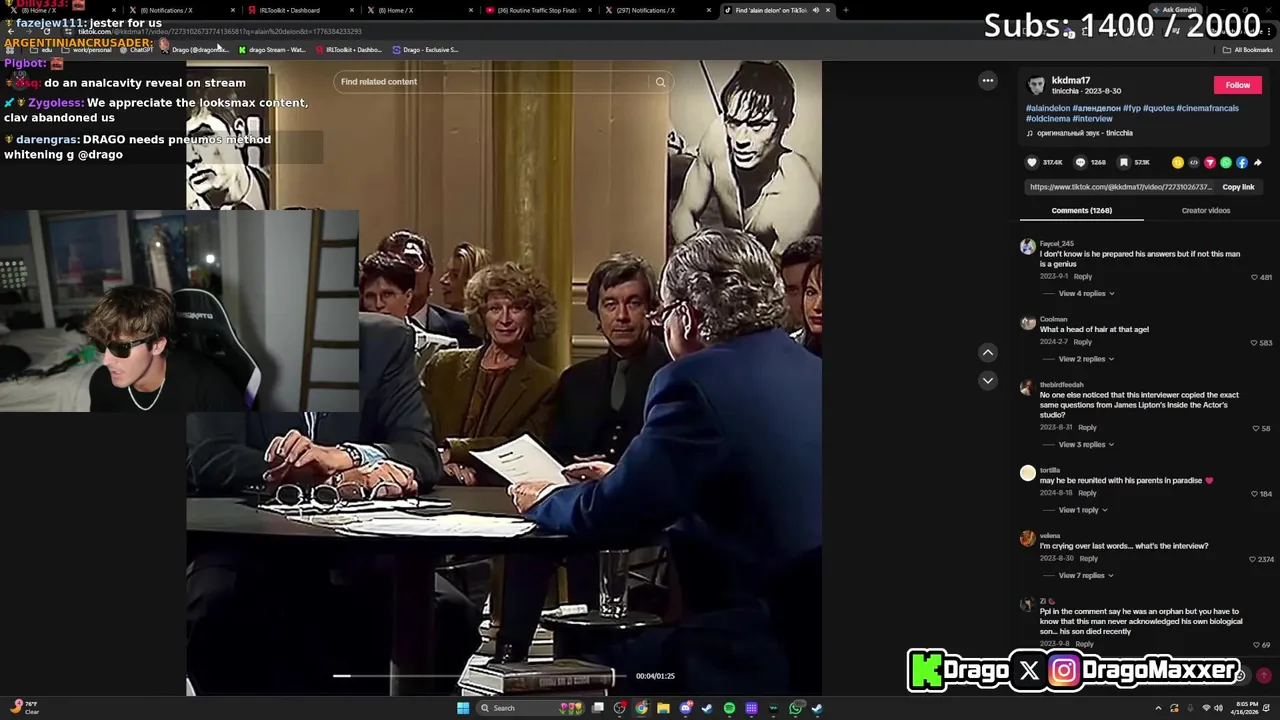Screen dimensions: 1280x720
Task: Open more share options arrow
Action: [x=1258, y=162]
